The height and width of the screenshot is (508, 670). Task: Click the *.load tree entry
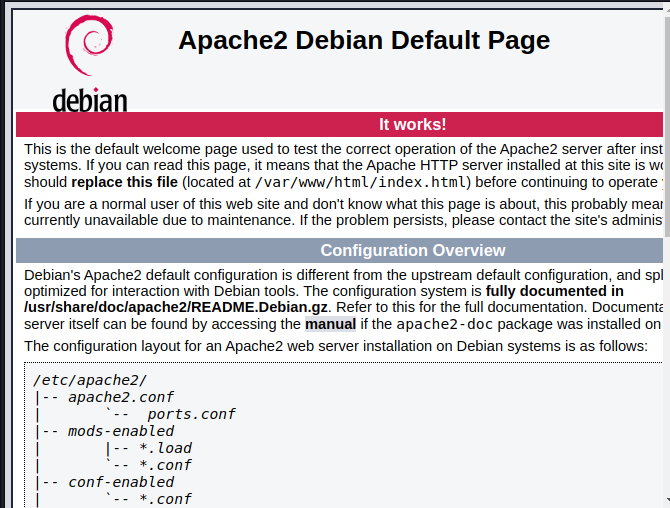[x=165, y=448]
